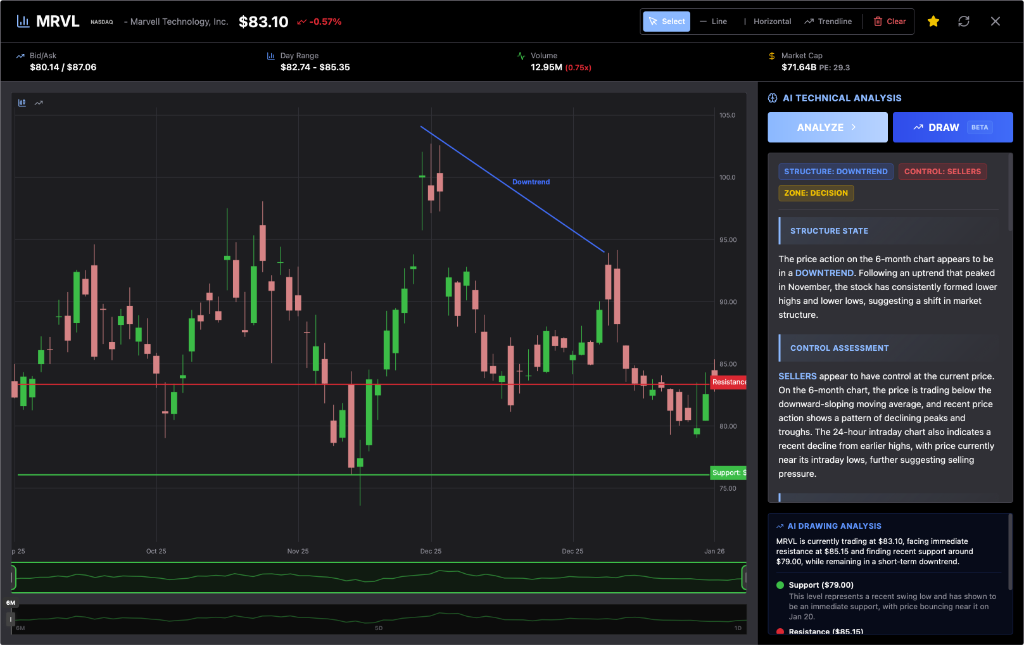The image size is (1024, 645).
Task: Activate the Select cursor tool
Action: point(666,21)
